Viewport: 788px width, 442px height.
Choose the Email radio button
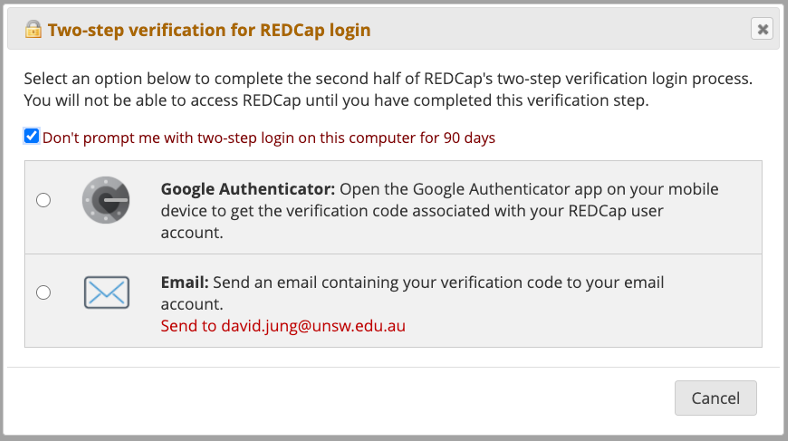tap(43, 293)
